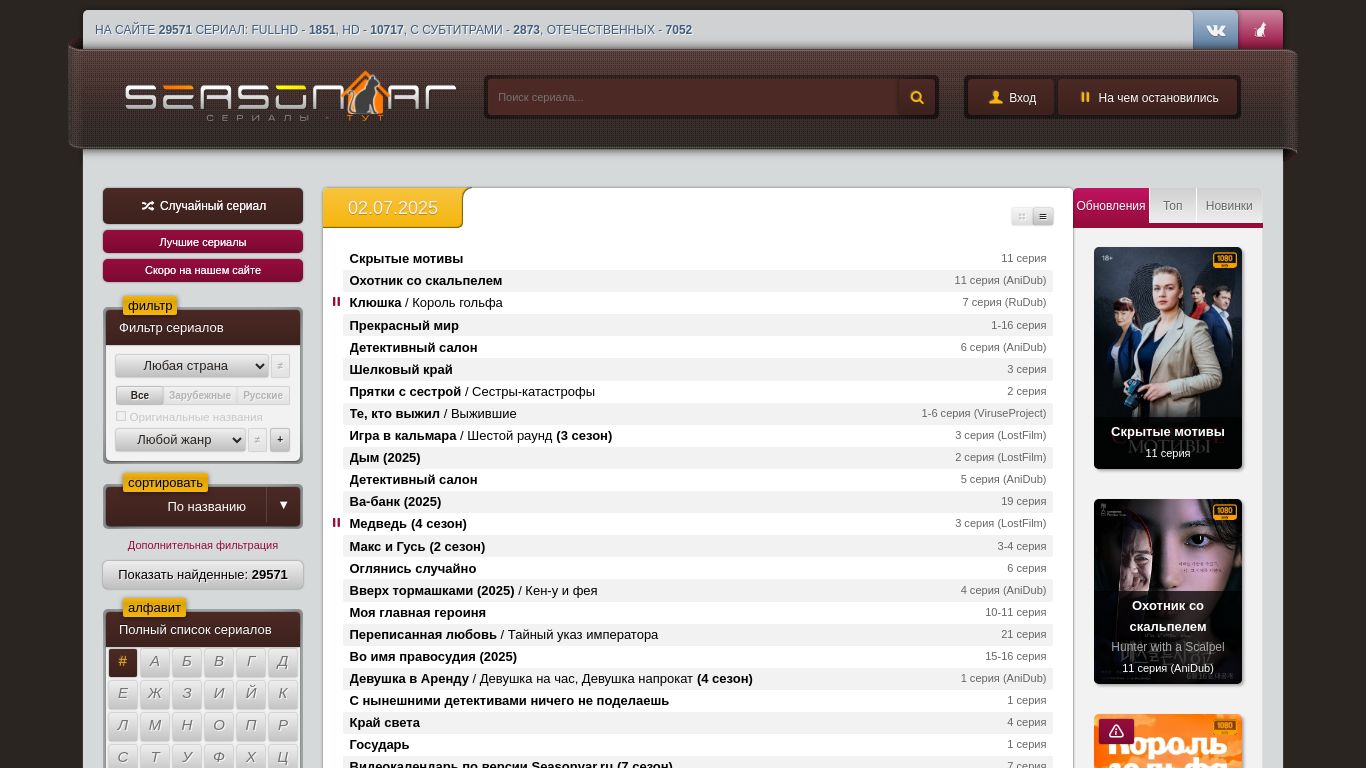
Task: Switch to the Новинки tab
Action: coord(1229,206)
